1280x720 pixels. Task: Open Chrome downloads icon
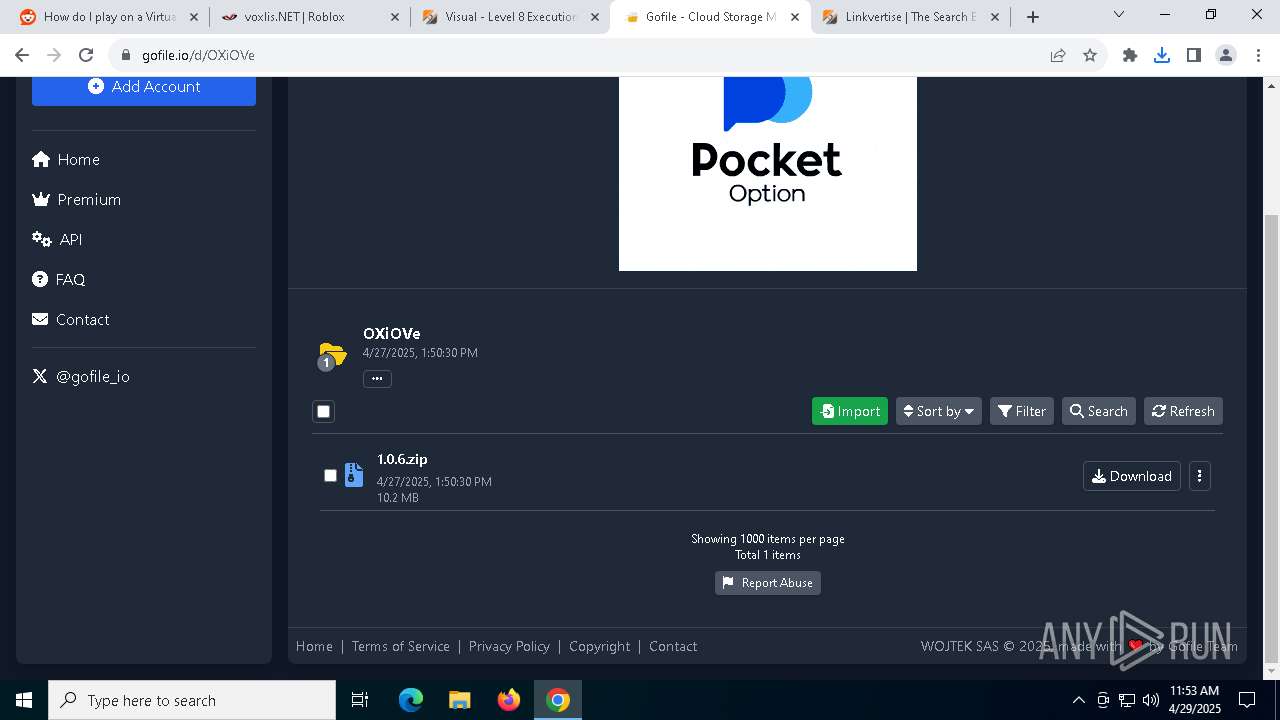point(1162,55)
